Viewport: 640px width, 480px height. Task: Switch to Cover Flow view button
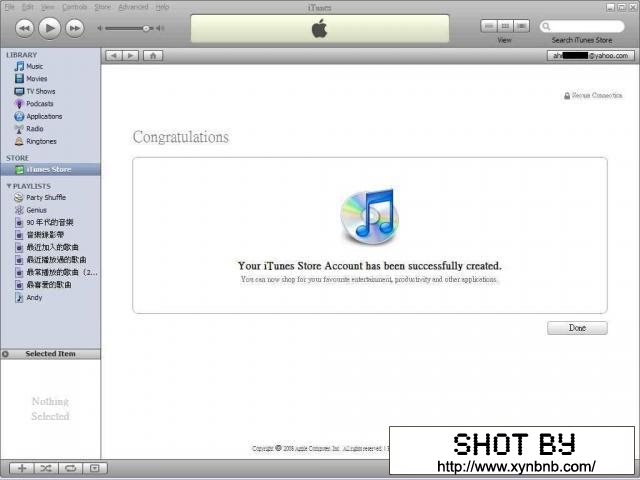click(521, 26)
